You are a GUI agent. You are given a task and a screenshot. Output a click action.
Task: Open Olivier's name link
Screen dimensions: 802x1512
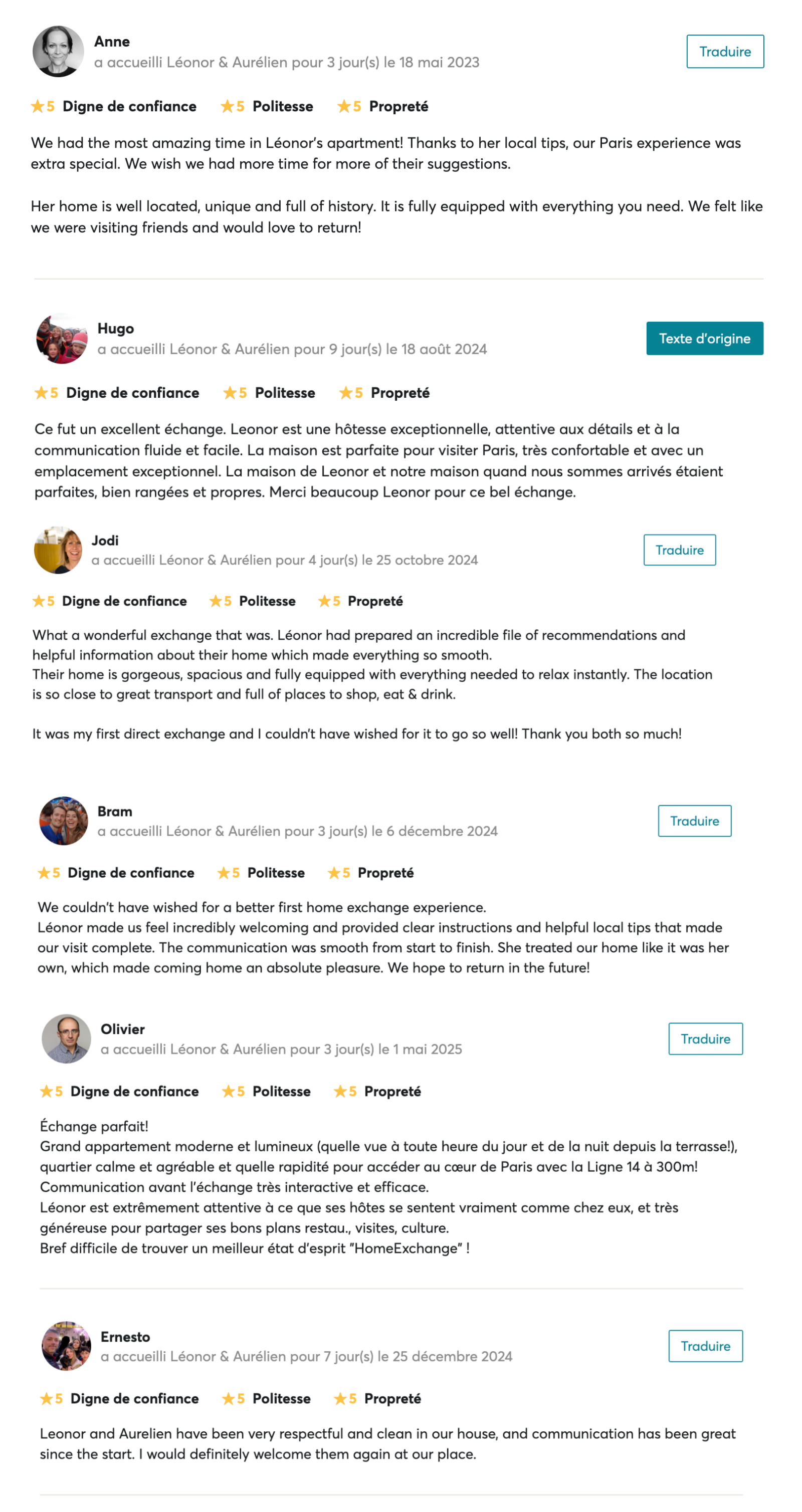coord(123,1029)
